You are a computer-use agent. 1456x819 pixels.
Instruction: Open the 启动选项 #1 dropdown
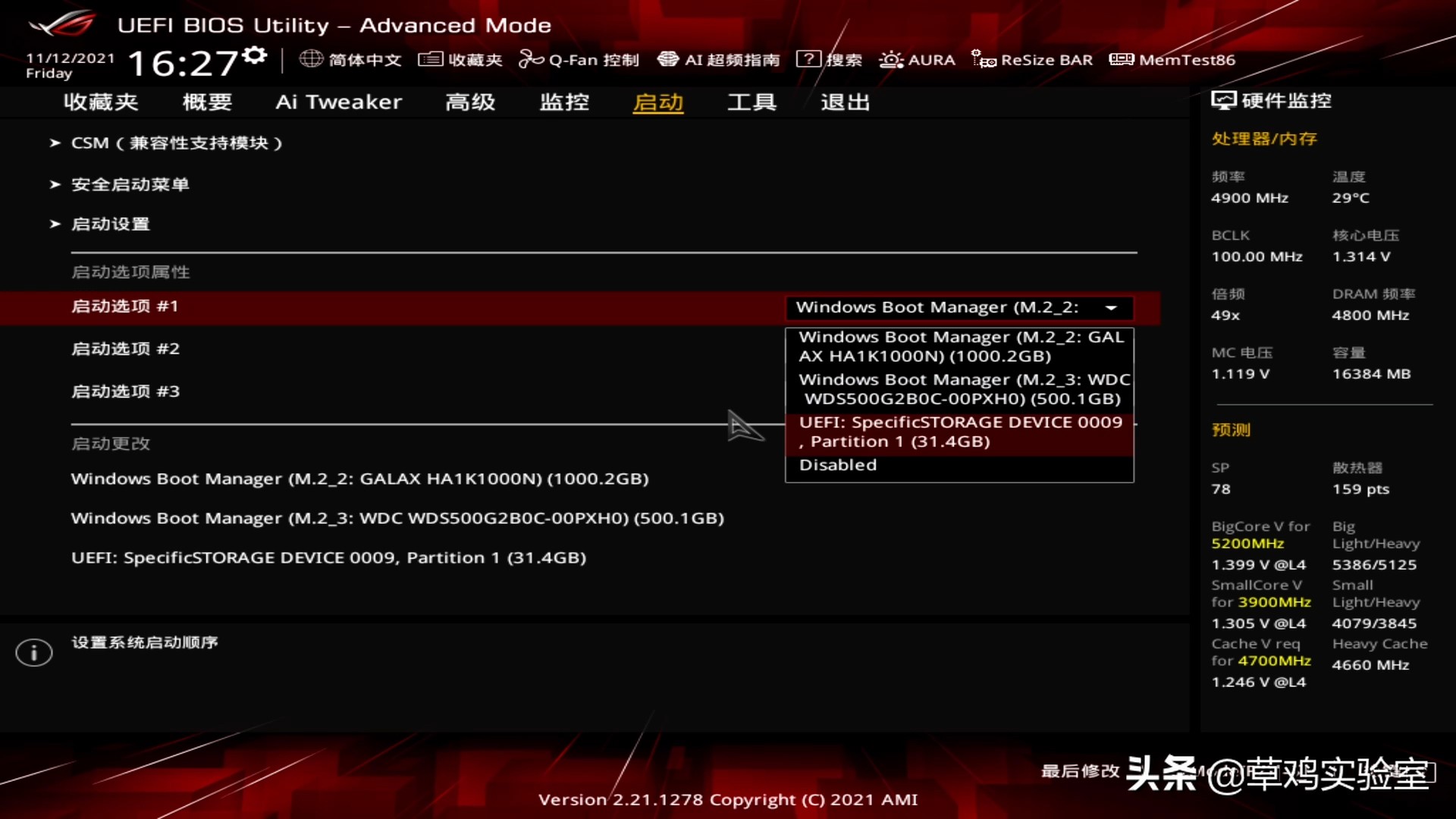(x=958, y=308)
